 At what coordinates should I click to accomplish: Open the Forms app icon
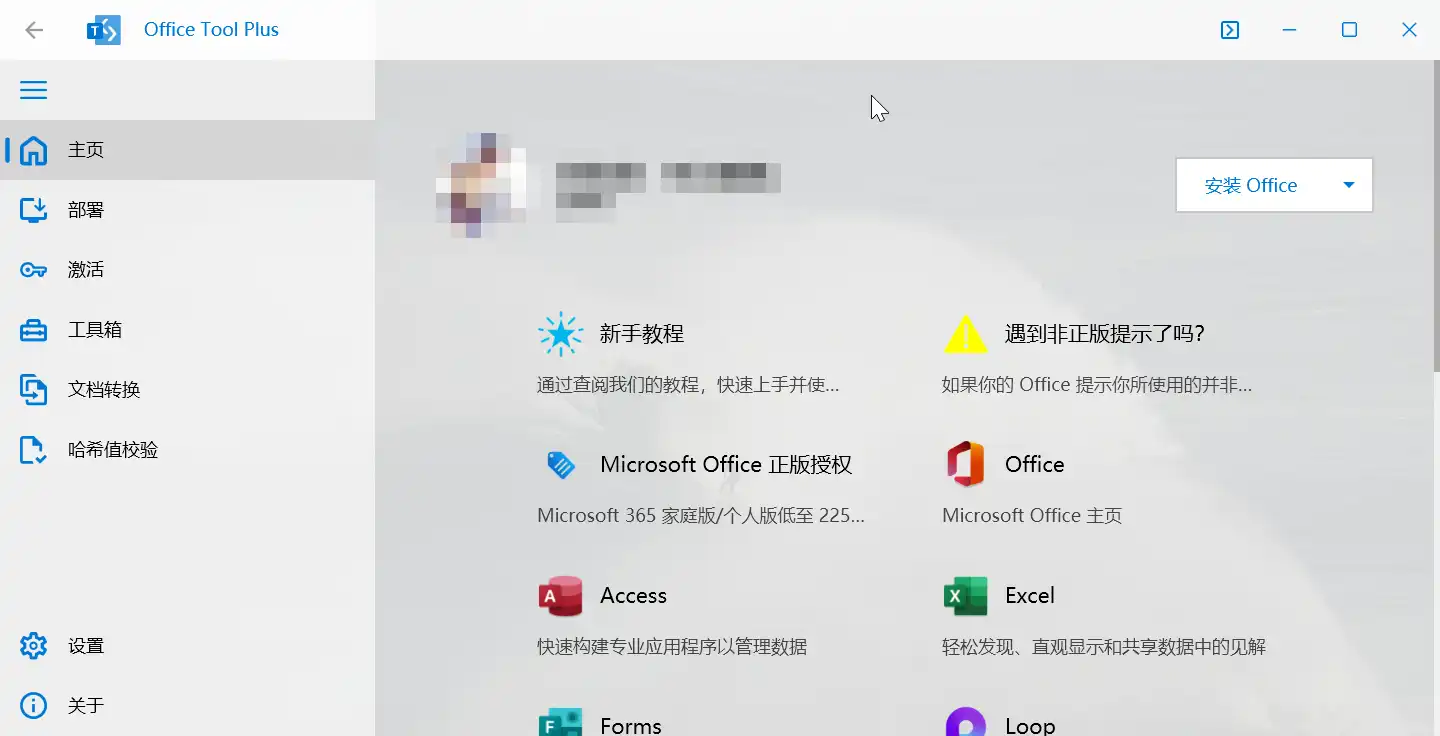[x=560, y=722]
